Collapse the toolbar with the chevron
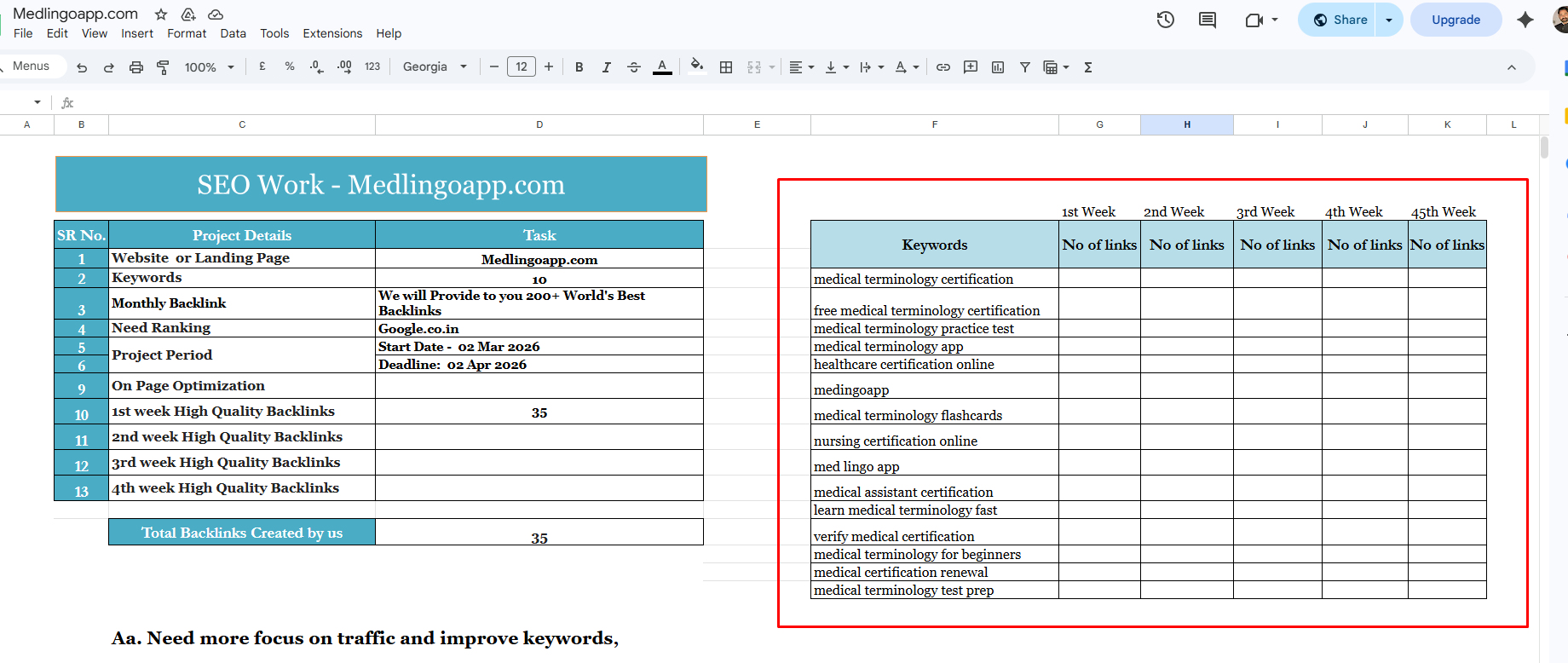 point(1512,67)
